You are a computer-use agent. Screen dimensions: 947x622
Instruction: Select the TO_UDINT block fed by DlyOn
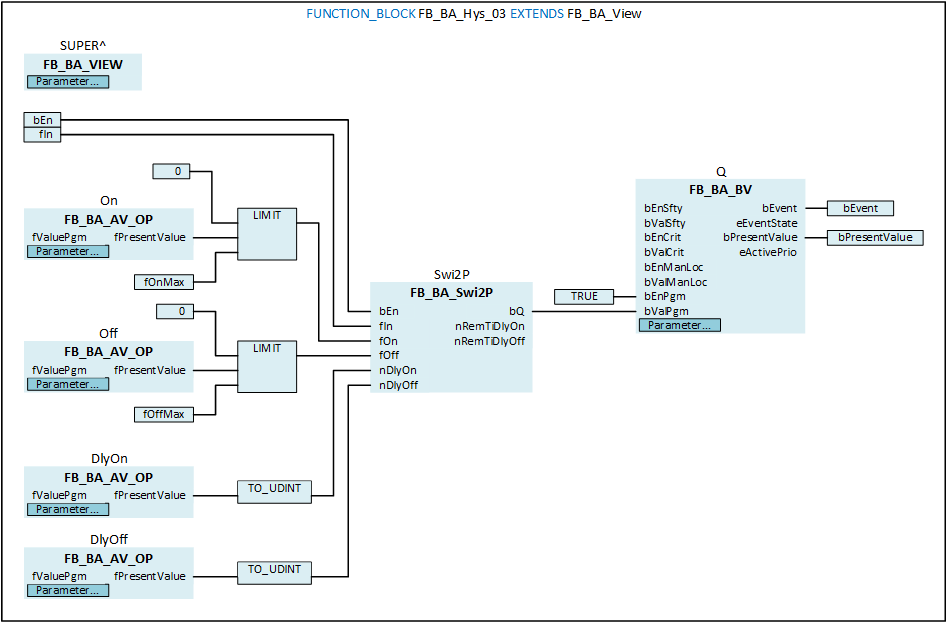click(x=274, y=492)
